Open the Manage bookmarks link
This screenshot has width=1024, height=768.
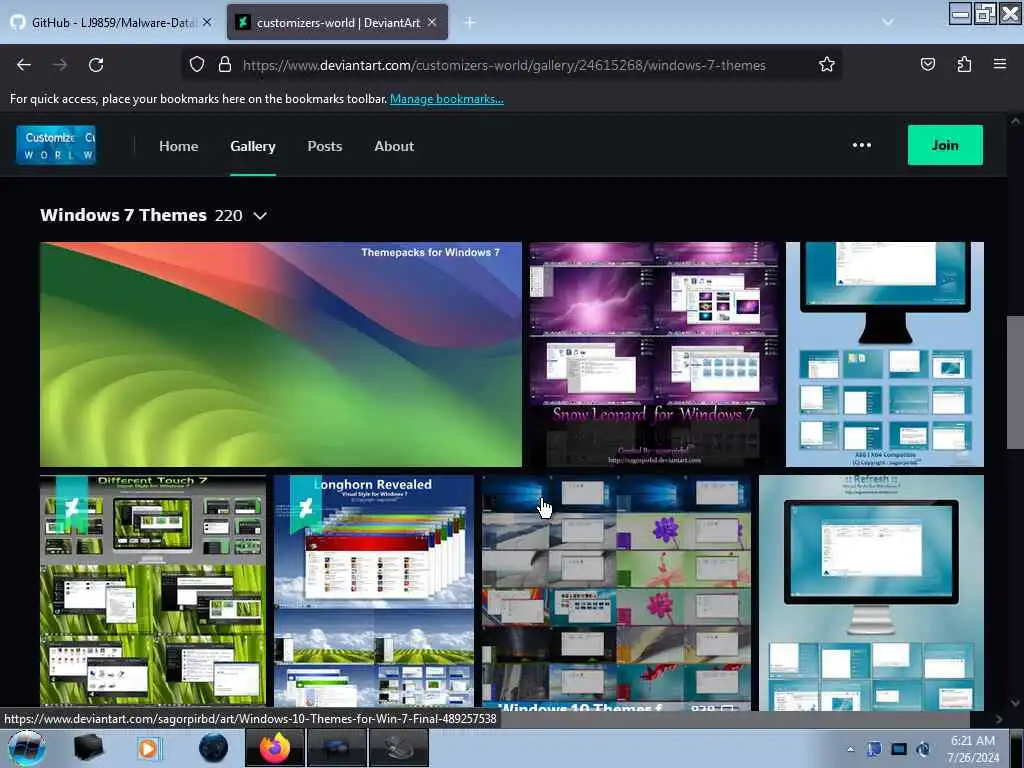pos(447,99)
